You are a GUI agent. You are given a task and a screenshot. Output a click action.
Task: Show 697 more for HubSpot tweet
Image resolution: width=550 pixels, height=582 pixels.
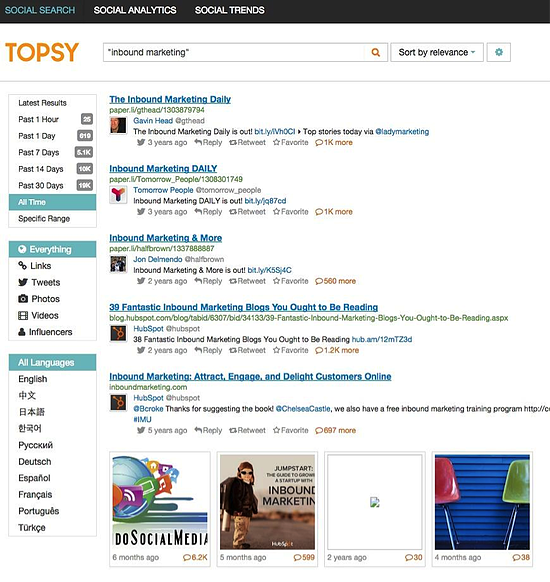[335, 430]
